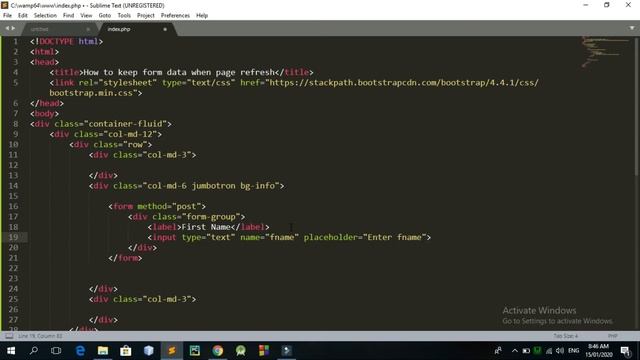Open the Preferences menu

175,16
